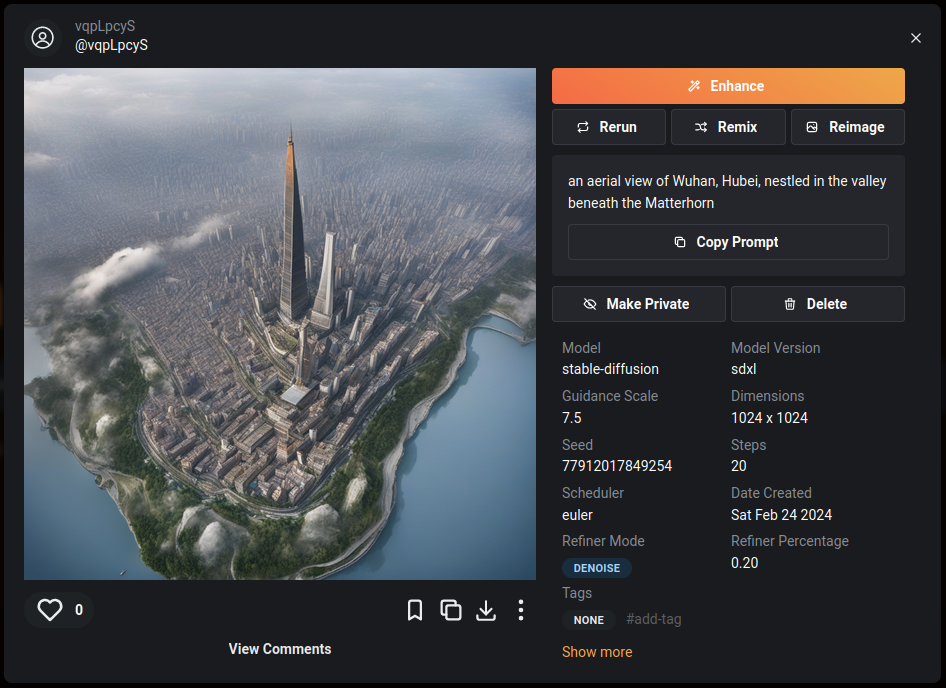Click the user profile avatar icon
This screenshot has height=688, width=946.
pos(42,38)
